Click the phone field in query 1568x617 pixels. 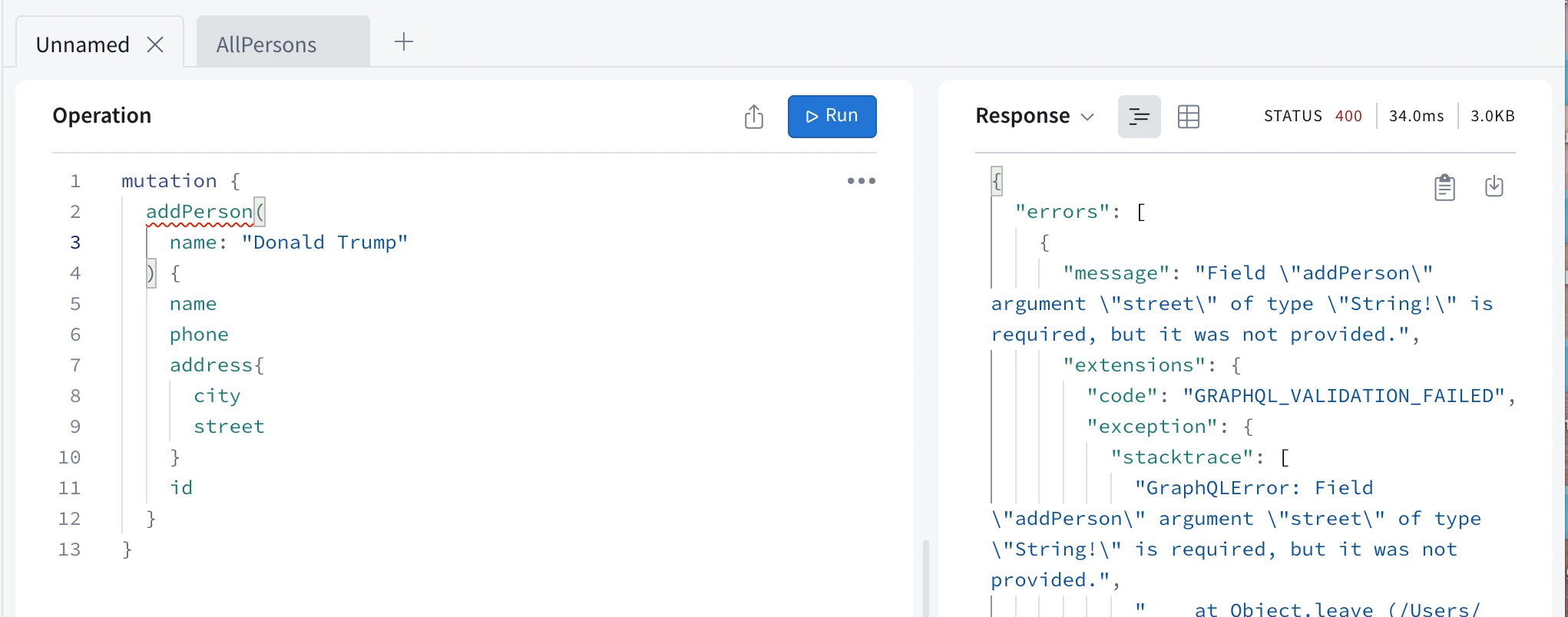pyautogui.click(x=199, y=335)
